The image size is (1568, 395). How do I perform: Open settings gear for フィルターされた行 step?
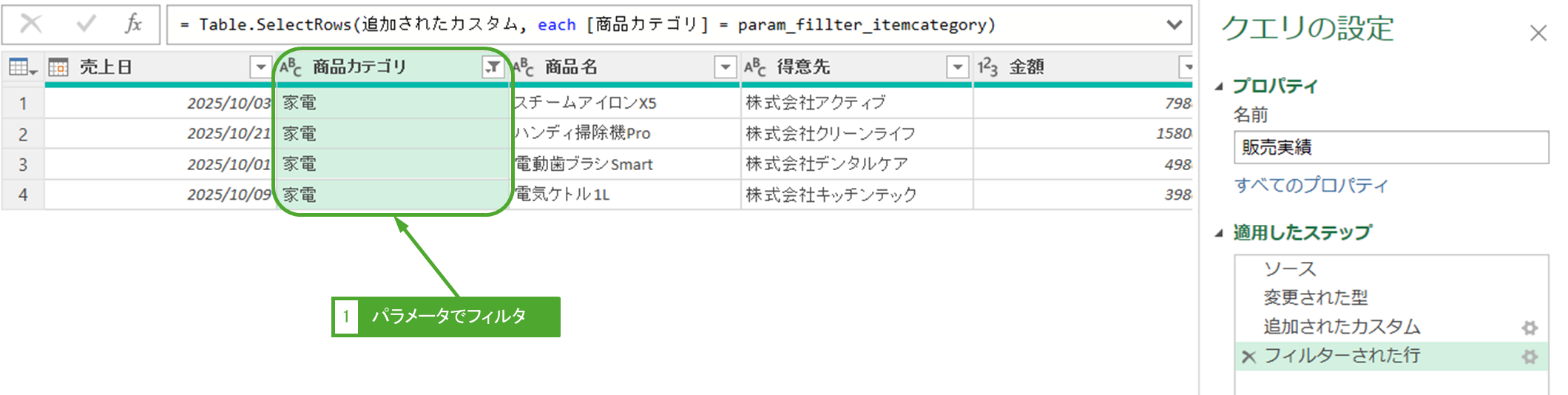tap(1530, 357)
